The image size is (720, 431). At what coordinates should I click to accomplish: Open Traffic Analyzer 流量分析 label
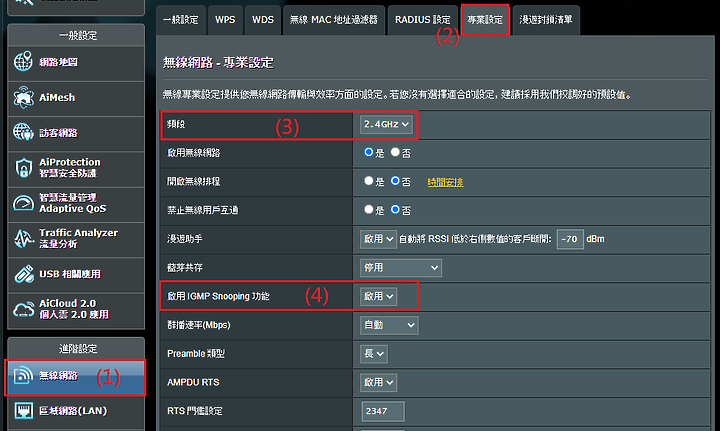point(79,238)
